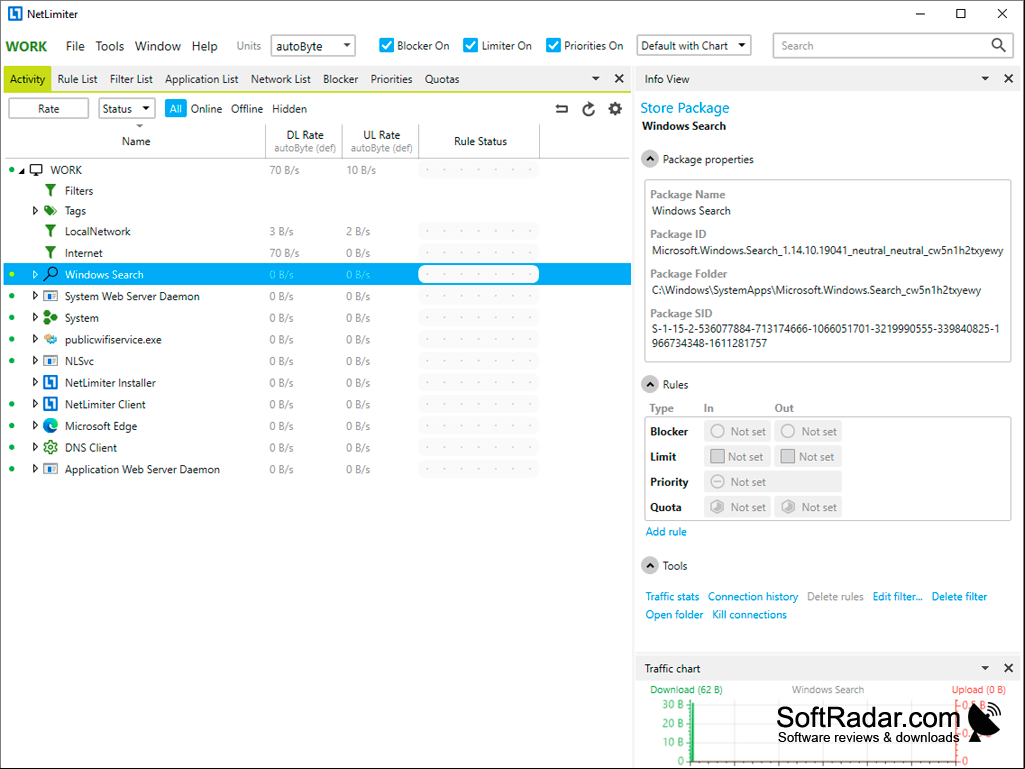Close the Traffic chart panel

click(x=1008, y=668)
